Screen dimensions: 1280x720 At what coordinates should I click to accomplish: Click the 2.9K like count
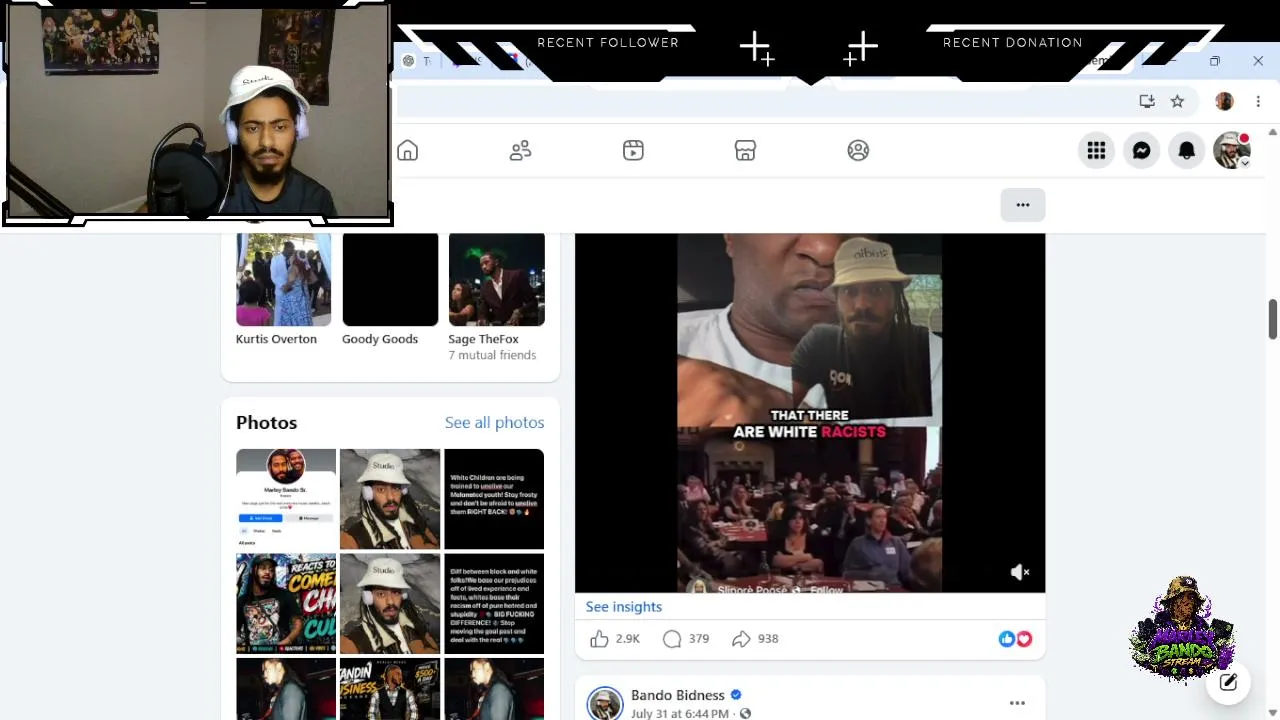click(628, 639)
